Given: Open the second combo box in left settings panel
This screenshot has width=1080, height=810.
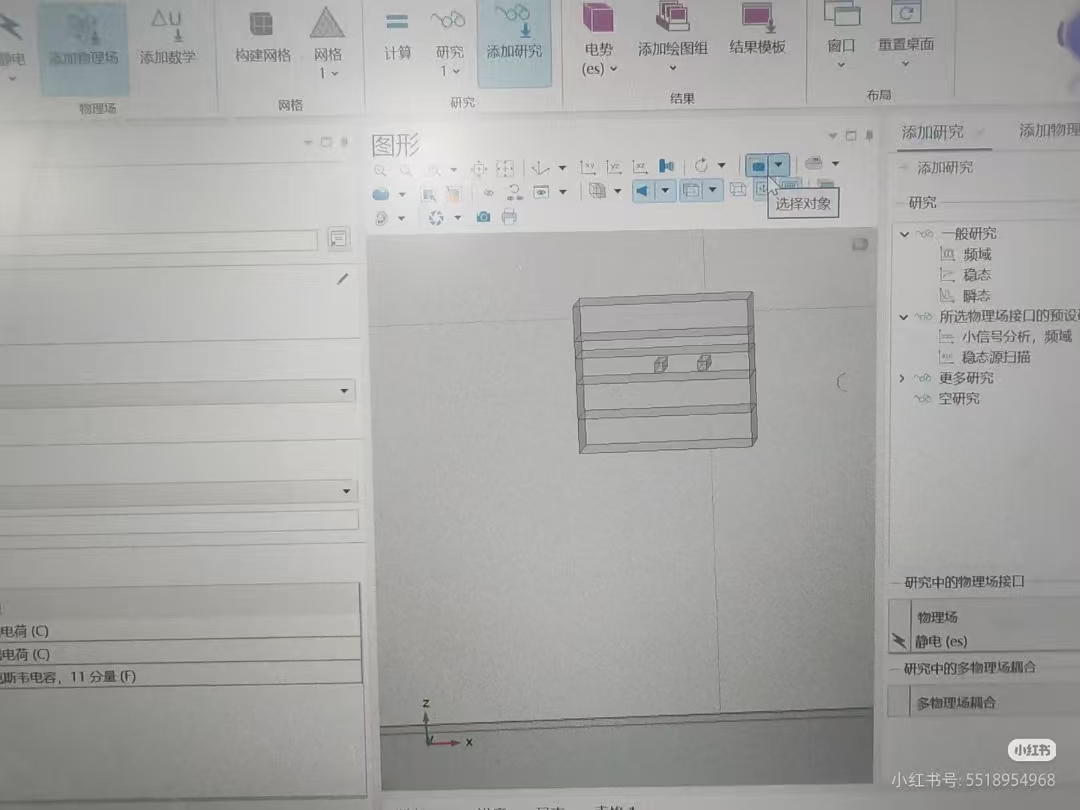Looking at the screenshot, I should [x=178, y=491].
